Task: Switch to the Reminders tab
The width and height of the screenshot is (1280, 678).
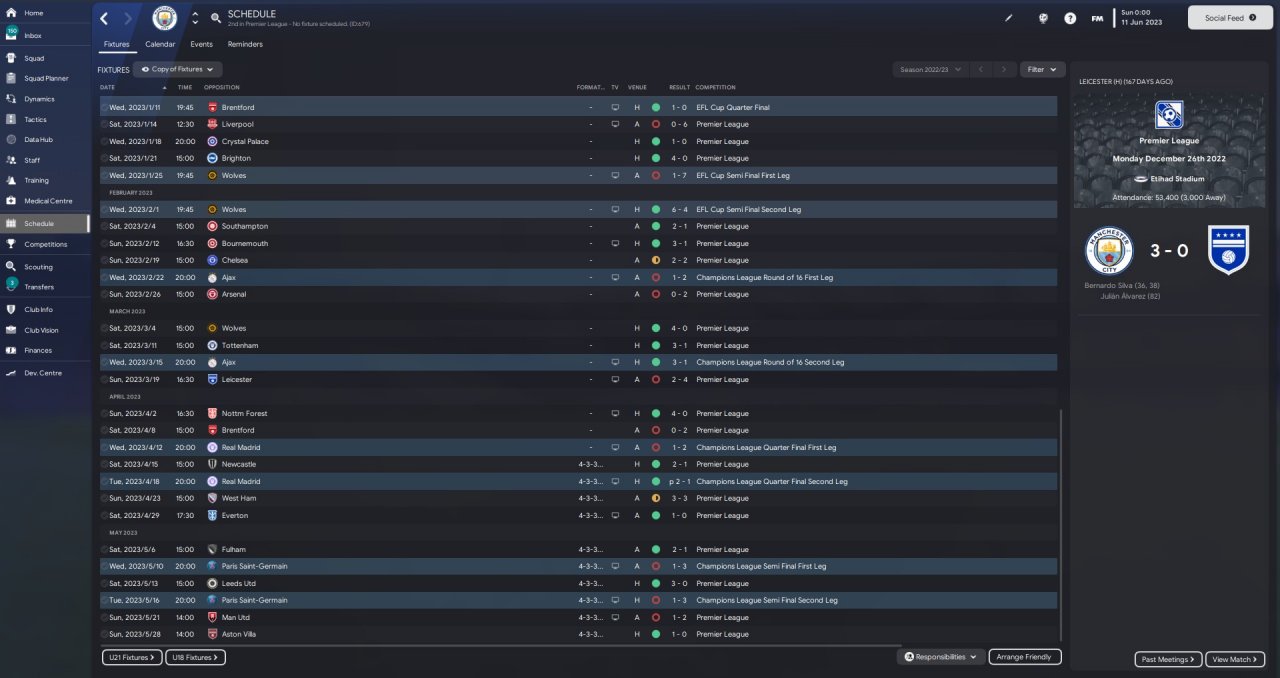Action: 245,44
